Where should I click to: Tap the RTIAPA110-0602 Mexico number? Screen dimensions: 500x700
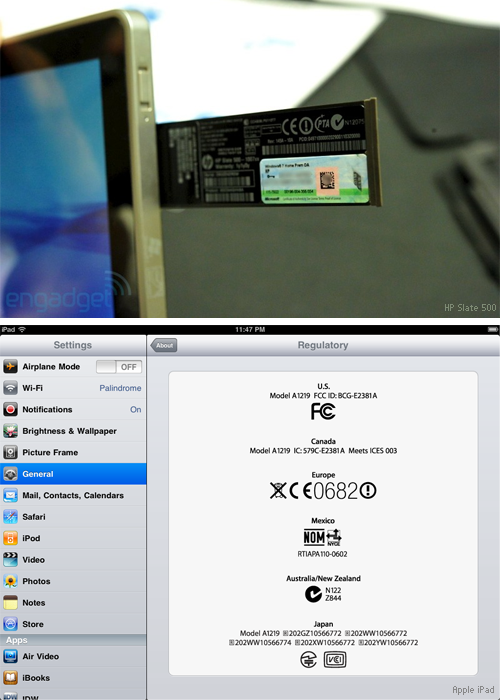[x=322, y=554]
